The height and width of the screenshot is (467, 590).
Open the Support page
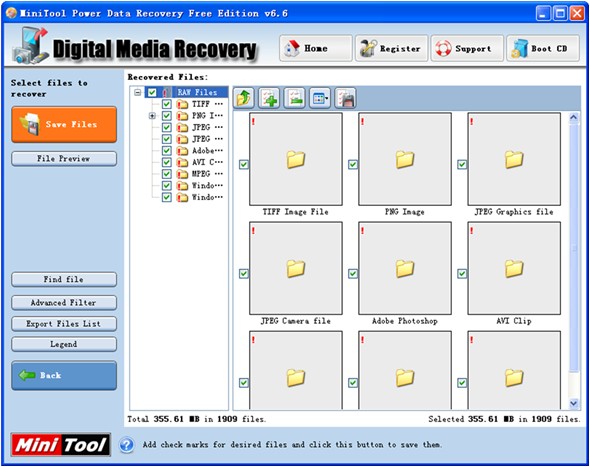coord(467,48)
